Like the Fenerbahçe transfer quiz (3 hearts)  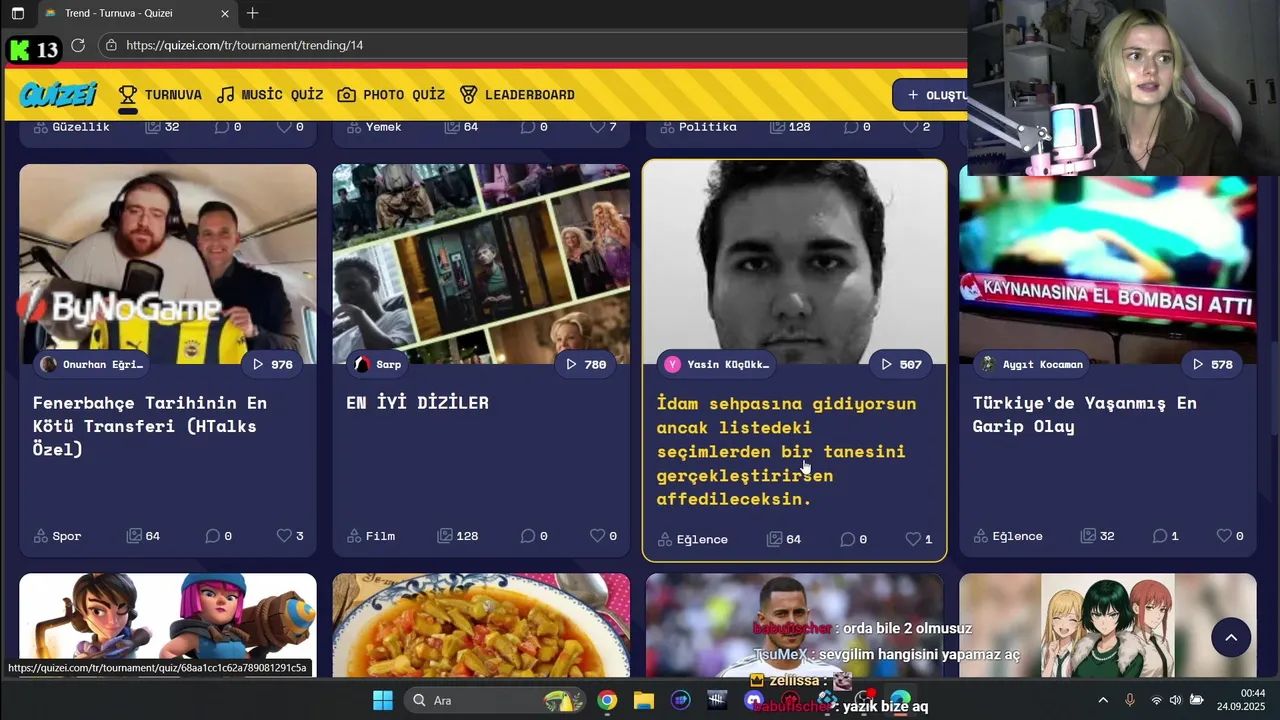pyautogui.click(x=290, y=536)
